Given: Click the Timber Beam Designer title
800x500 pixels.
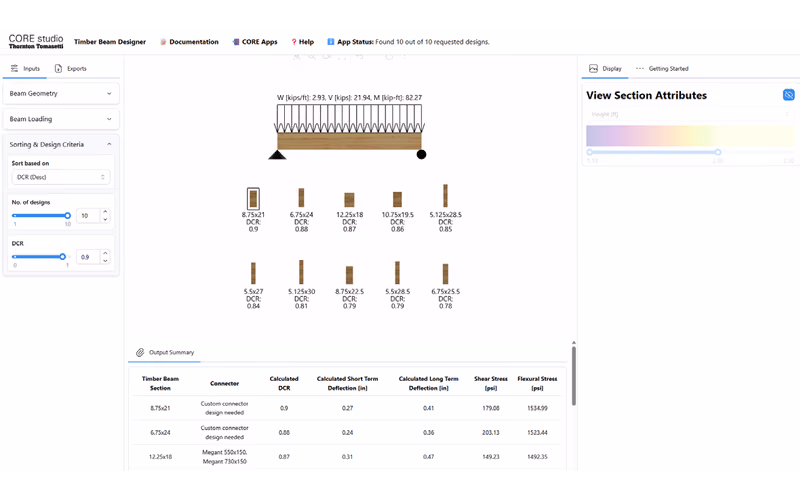Looking at the screenshot, I should pyautogui.click(x=110, y=42).
